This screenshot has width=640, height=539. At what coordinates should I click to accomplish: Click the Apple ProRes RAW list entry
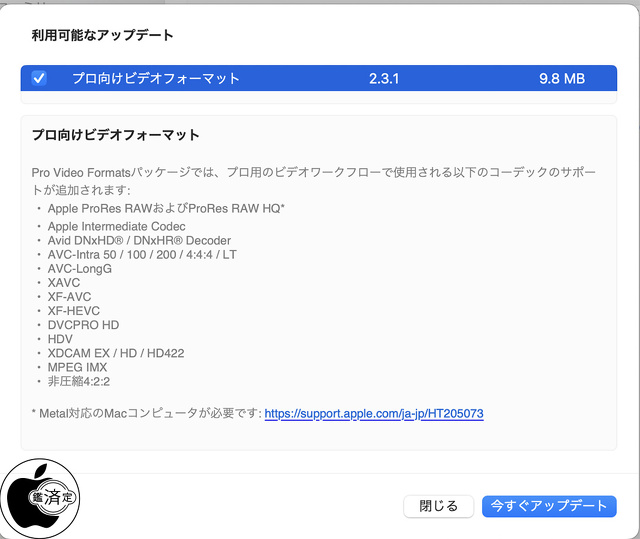click(166, 208)
